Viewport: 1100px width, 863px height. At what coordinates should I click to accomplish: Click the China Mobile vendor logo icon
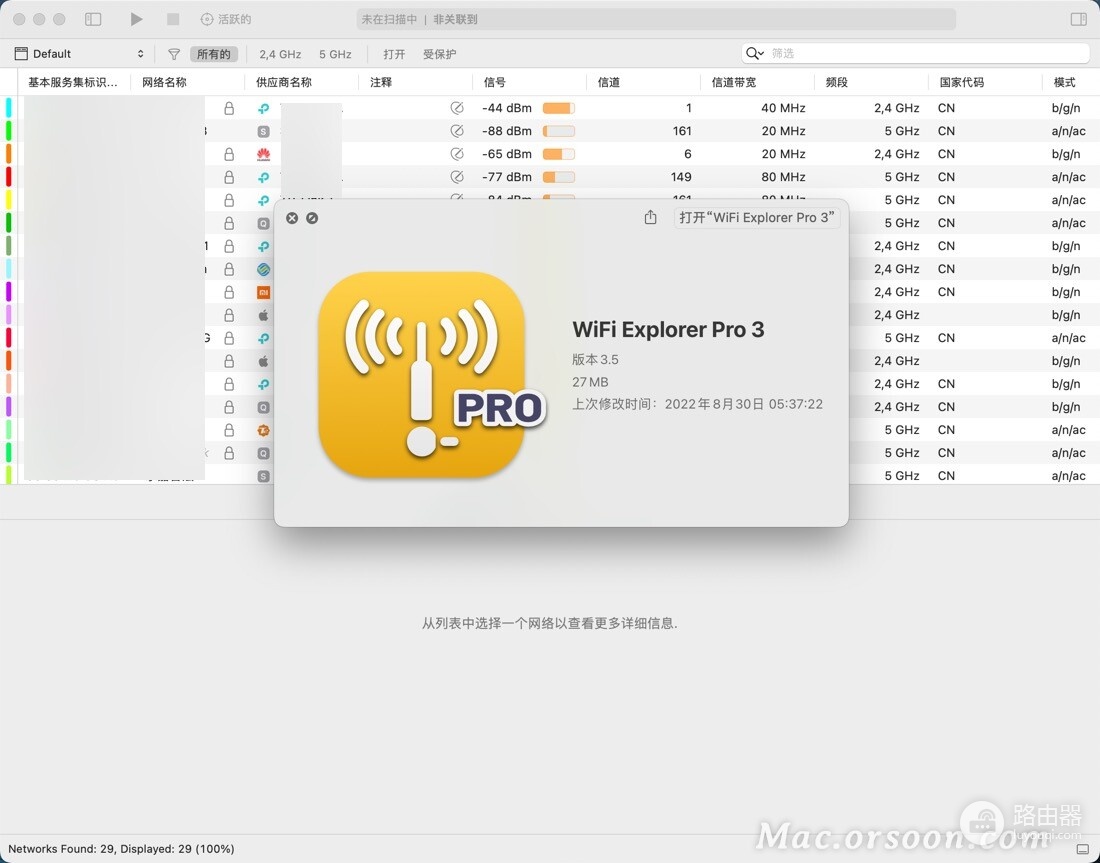pyautogui.click(x=263, y=269)
